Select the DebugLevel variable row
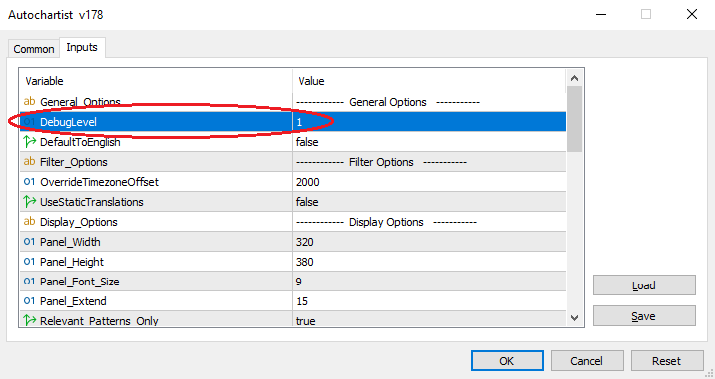This screenshot has width=715, height=379. pyautogui.click(x=293, y=122)
